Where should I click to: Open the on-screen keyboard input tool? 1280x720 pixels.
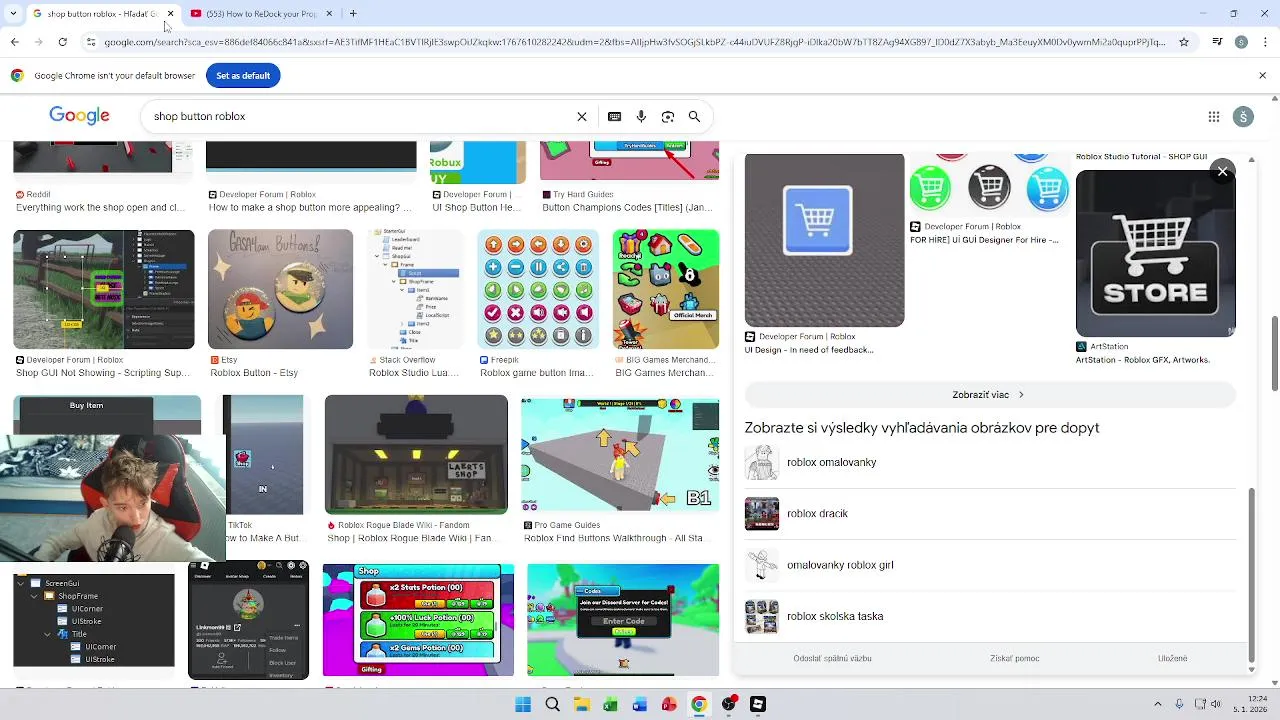(x=615, y=116)
